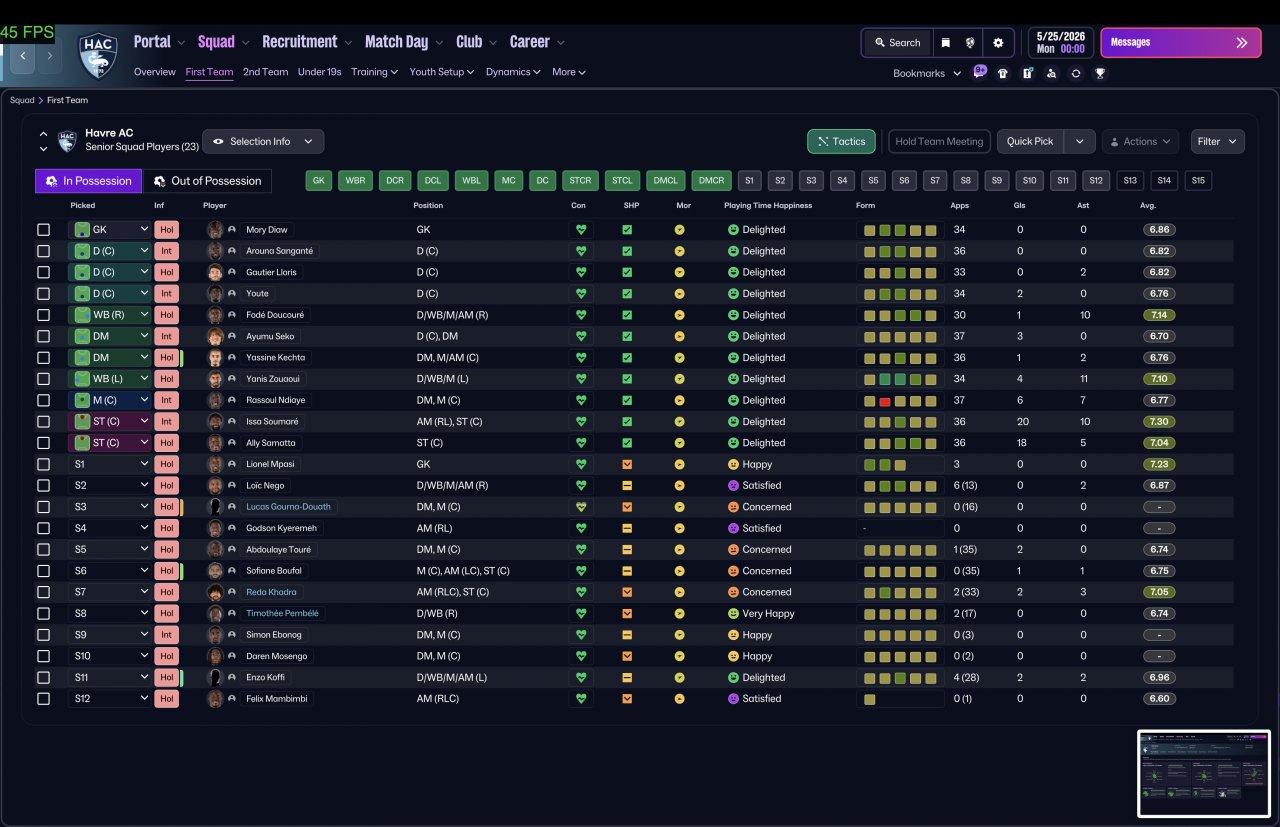
Task: Open the Selection Info dropdown
Action: (x=263, y=142)
